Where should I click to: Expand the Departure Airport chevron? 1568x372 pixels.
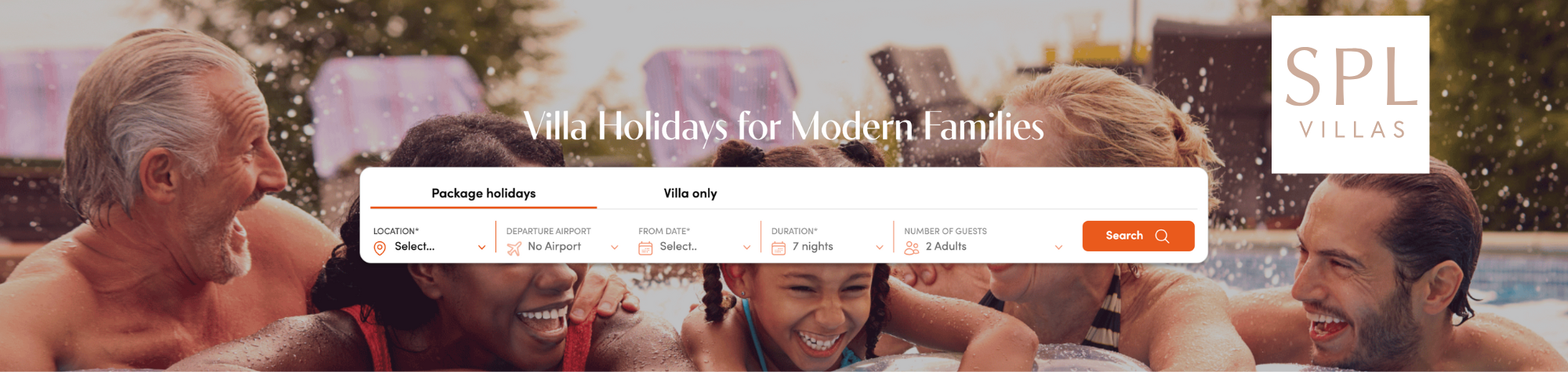tap(614, 247)
